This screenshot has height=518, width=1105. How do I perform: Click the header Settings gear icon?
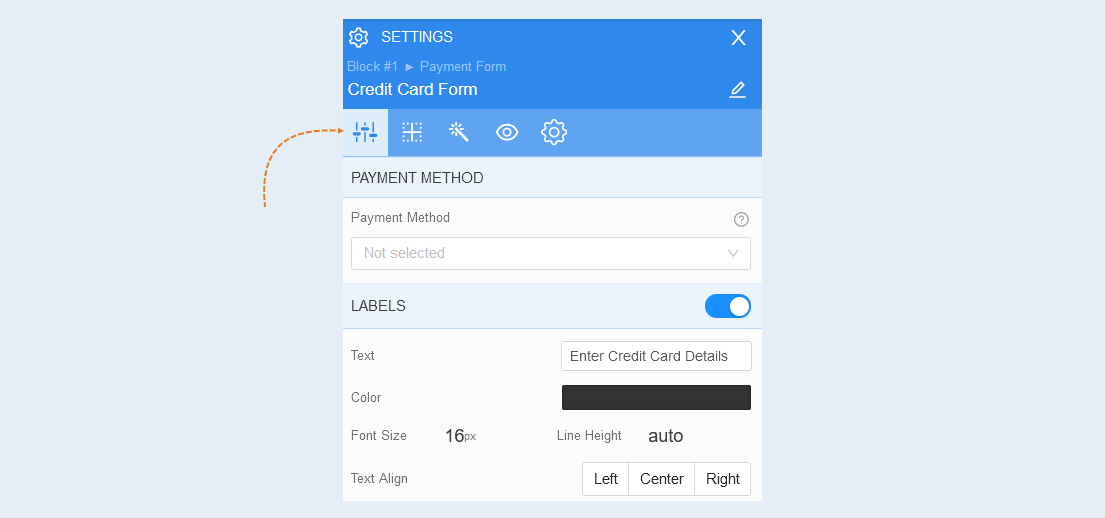(359, 37)
